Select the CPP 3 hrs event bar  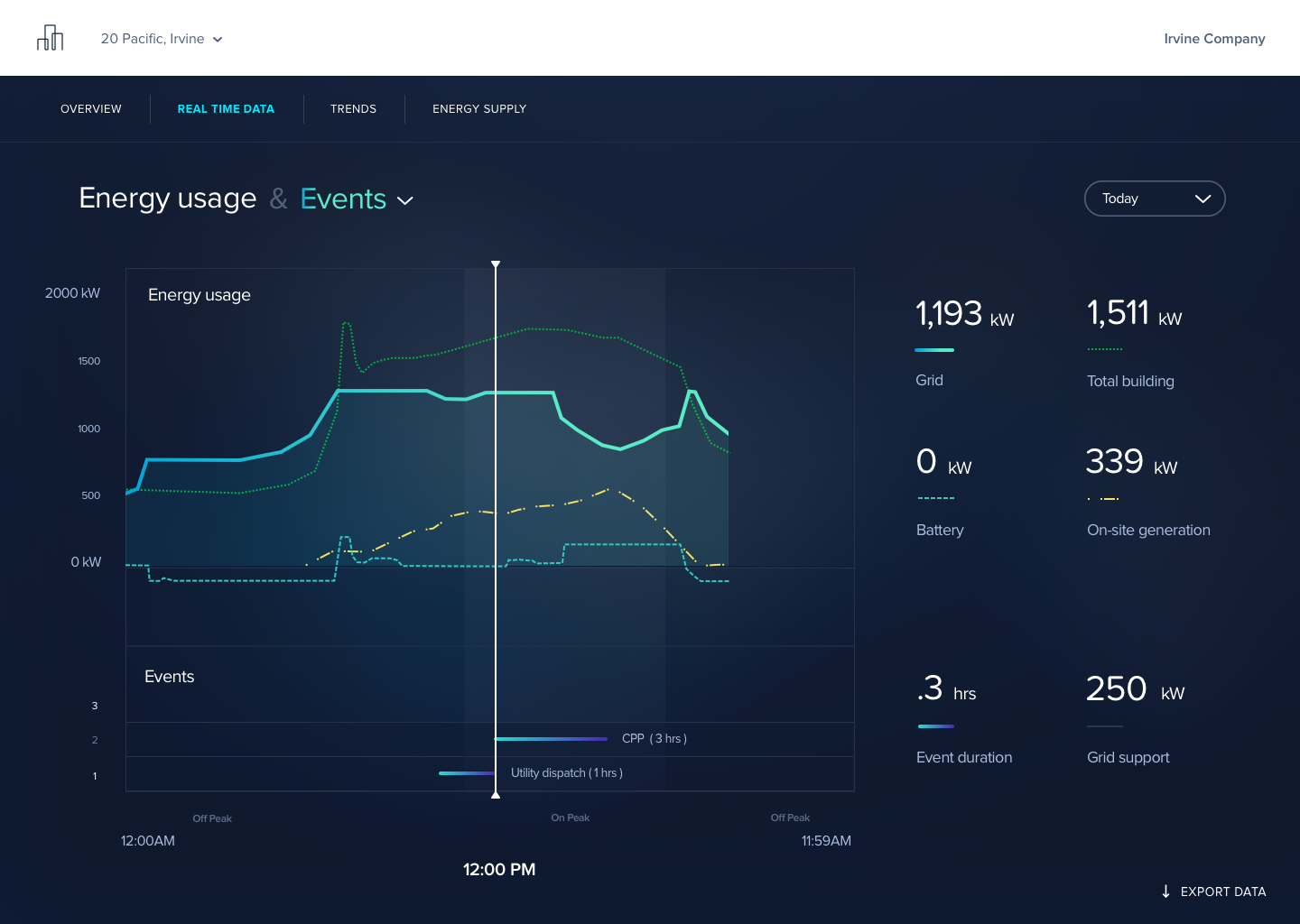pos(552,739)
